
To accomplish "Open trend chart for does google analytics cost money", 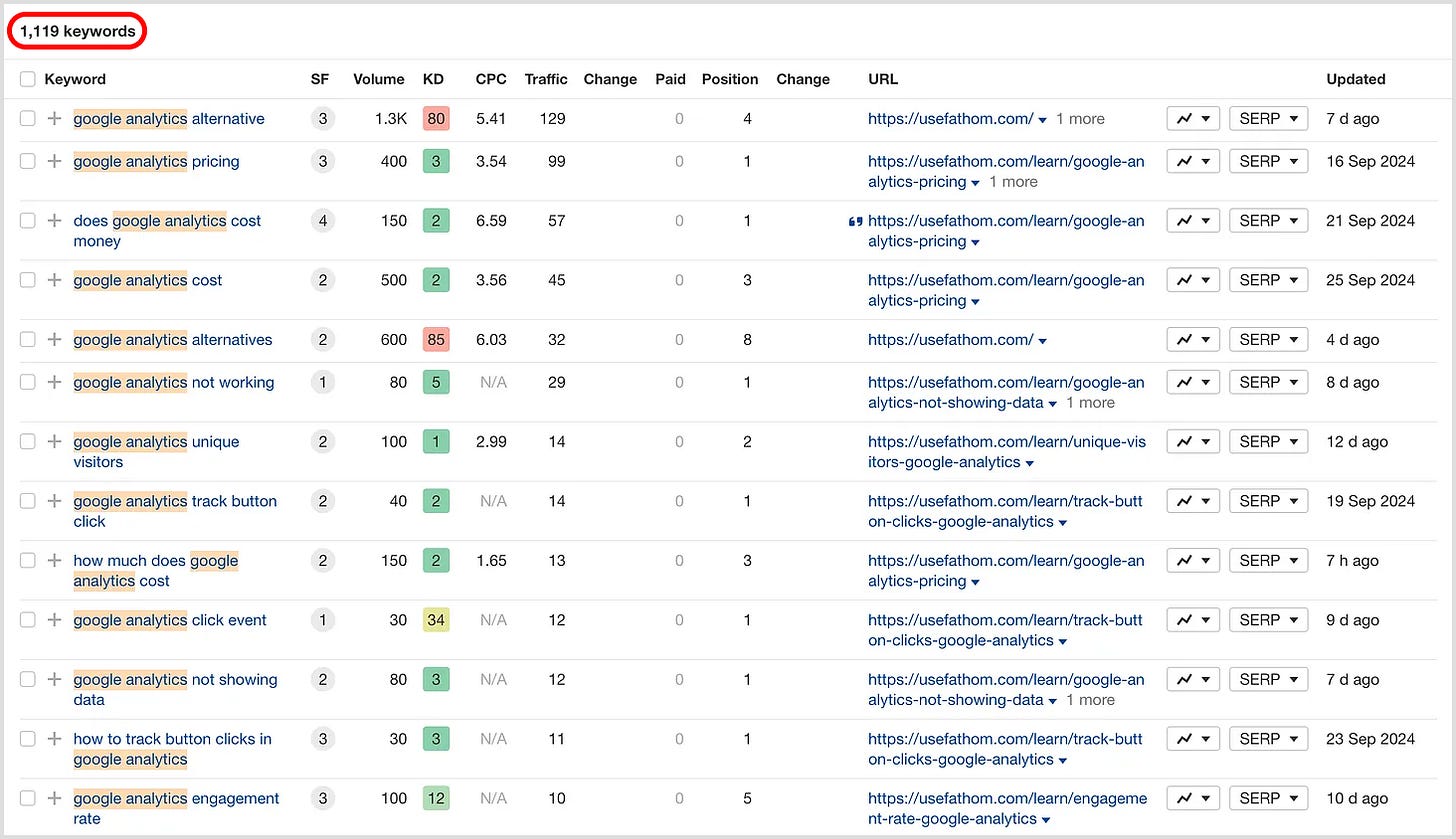I will [1193, 221].
